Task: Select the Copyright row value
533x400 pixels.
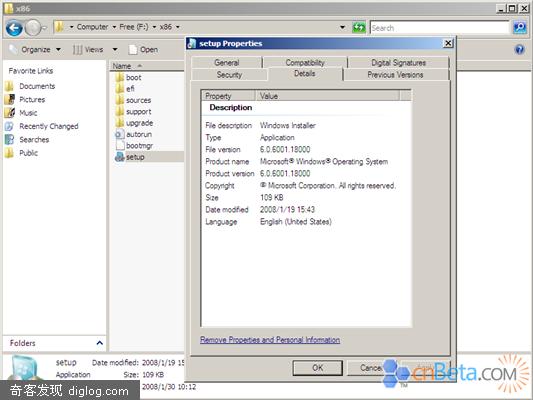Action: coord(328,186)
